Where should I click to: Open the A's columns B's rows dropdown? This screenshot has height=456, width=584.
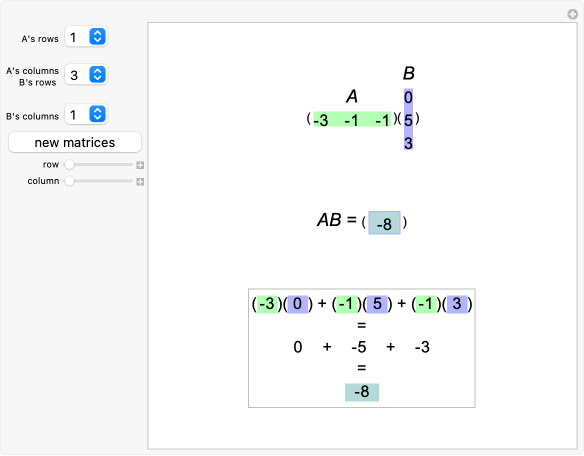(x=97, y=75)
